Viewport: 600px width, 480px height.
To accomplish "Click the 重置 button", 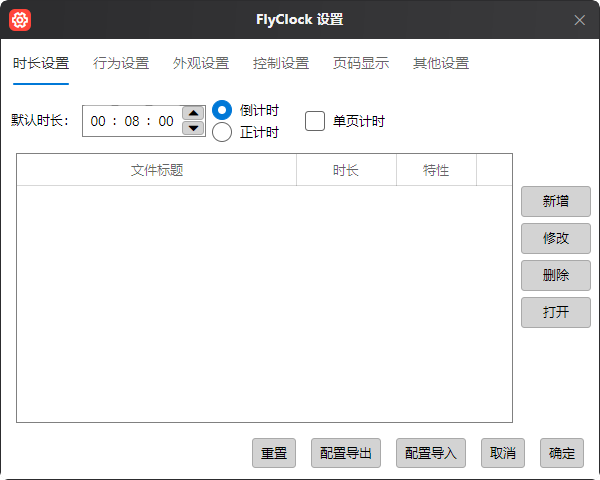I will coord(274,453).
